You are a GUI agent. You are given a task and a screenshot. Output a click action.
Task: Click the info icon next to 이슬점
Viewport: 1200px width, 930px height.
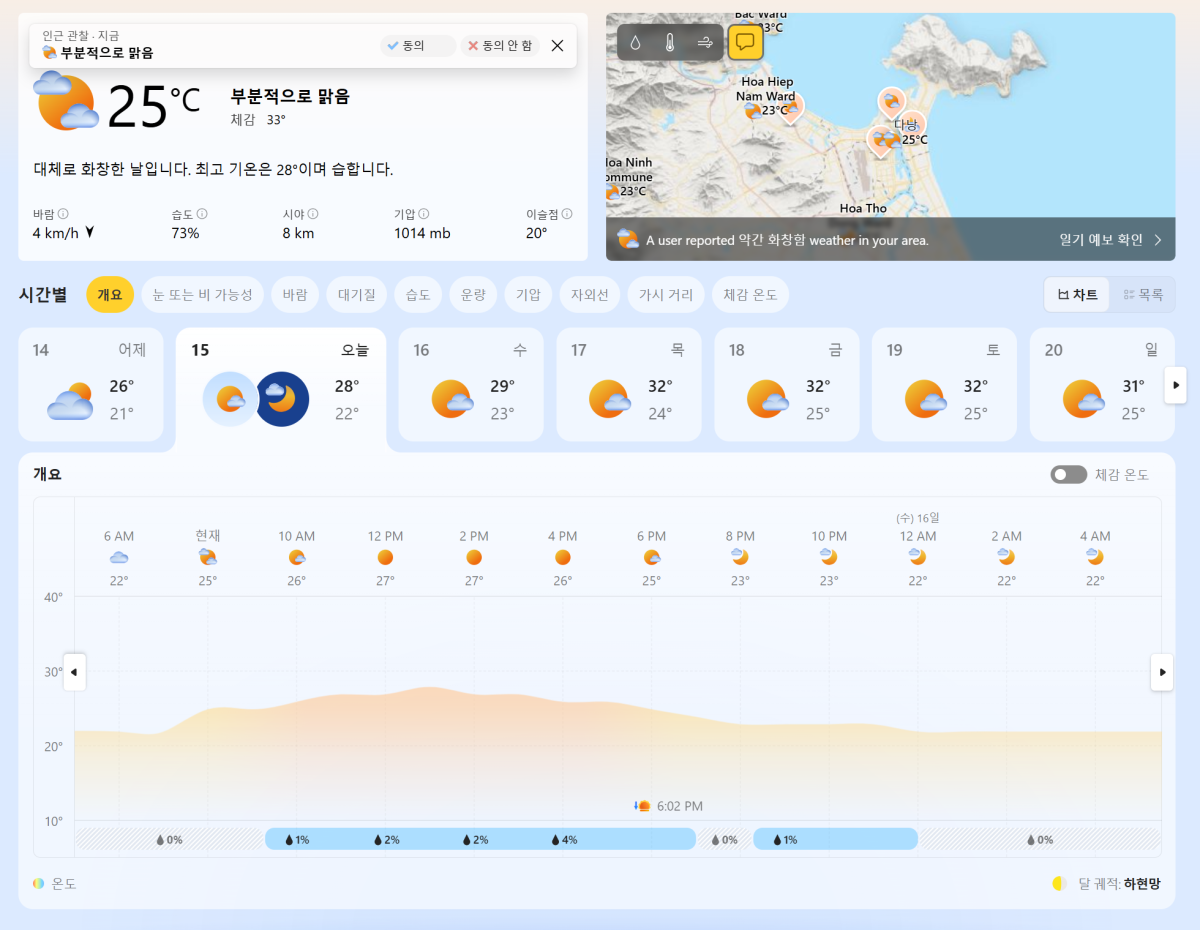tap(567, 214)
